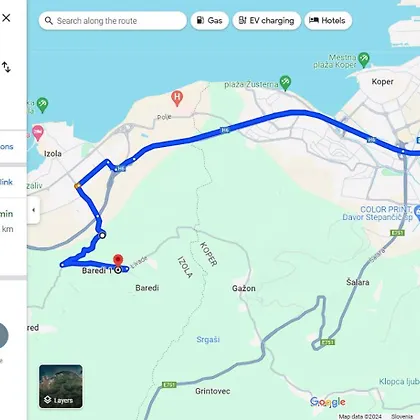
Task: Open Mestna plaža Koper beach marker
Action: point(363,60)
